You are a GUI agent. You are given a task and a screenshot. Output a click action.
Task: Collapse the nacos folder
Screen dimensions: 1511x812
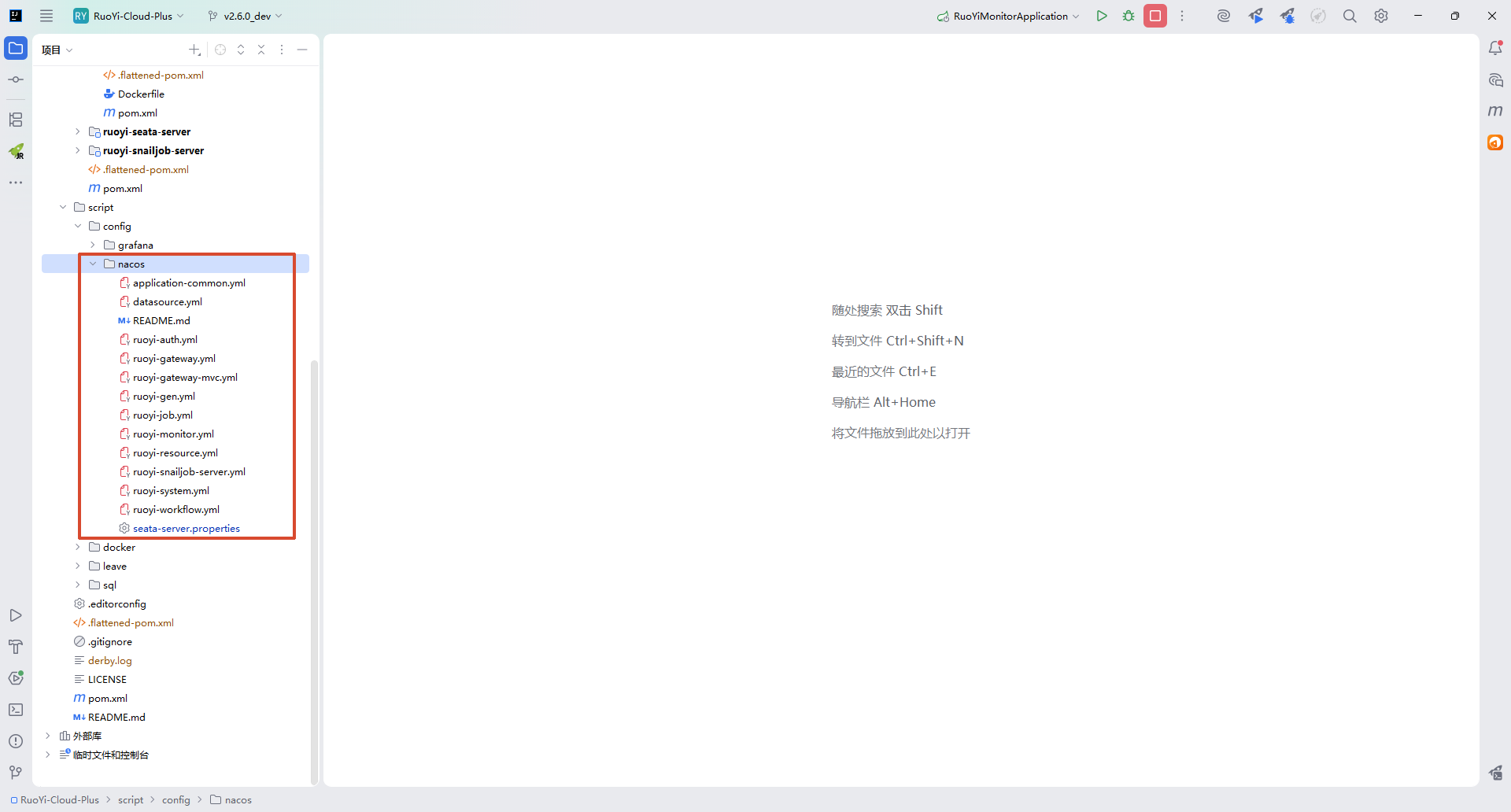(x=93, y=264)
